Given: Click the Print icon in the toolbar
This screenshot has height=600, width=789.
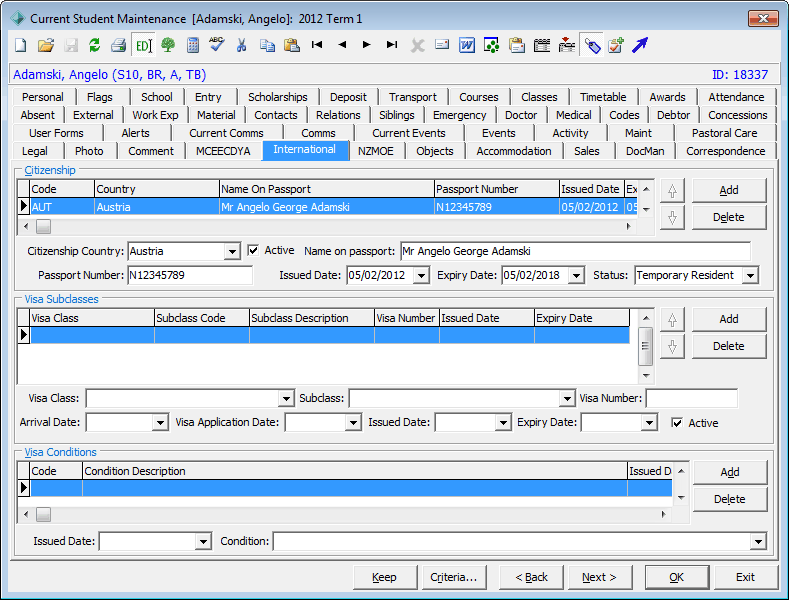Looking at the screenshot, I should (x=119, y=45).
